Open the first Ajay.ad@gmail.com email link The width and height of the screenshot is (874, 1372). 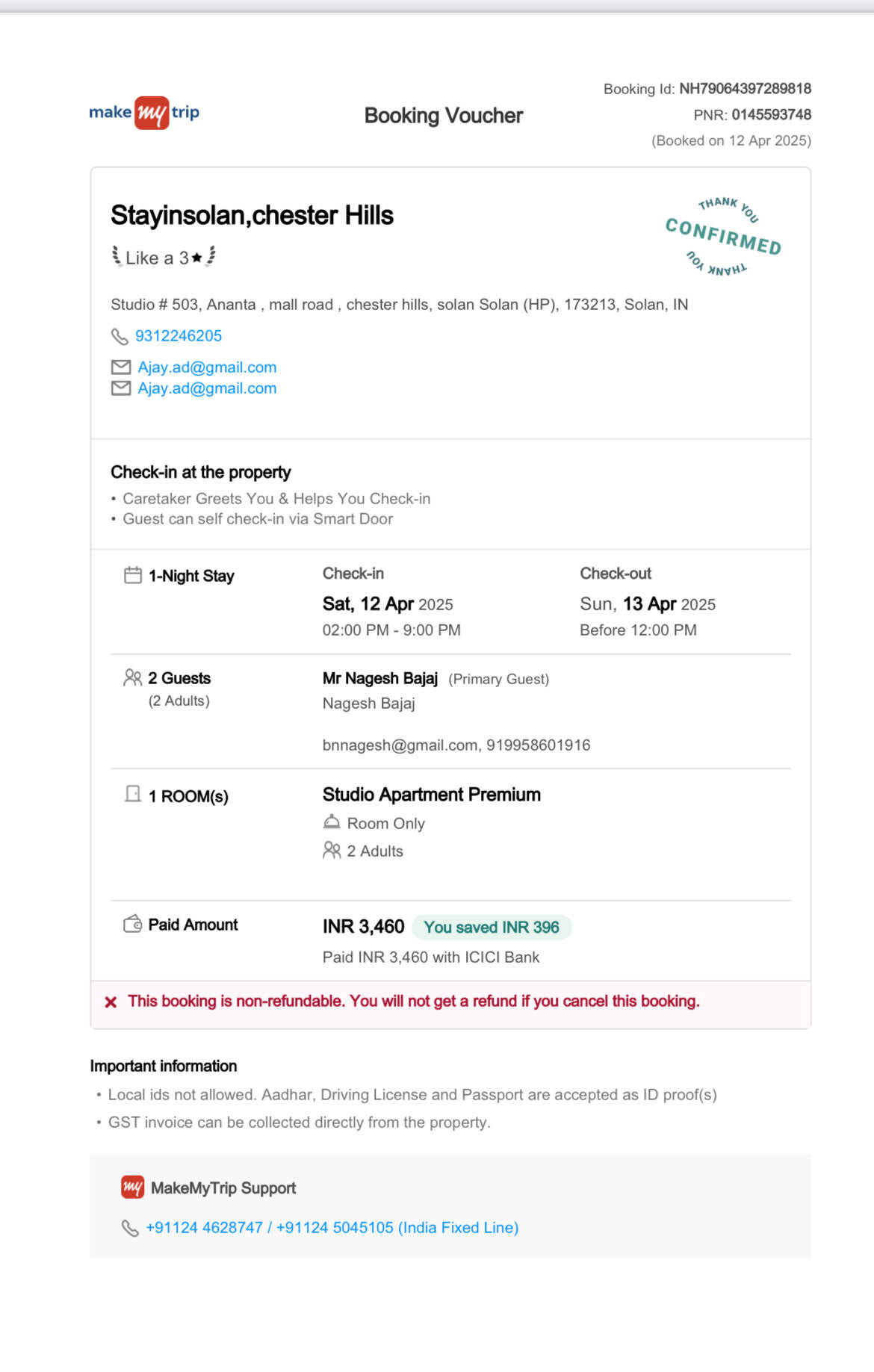click(207, 367)
